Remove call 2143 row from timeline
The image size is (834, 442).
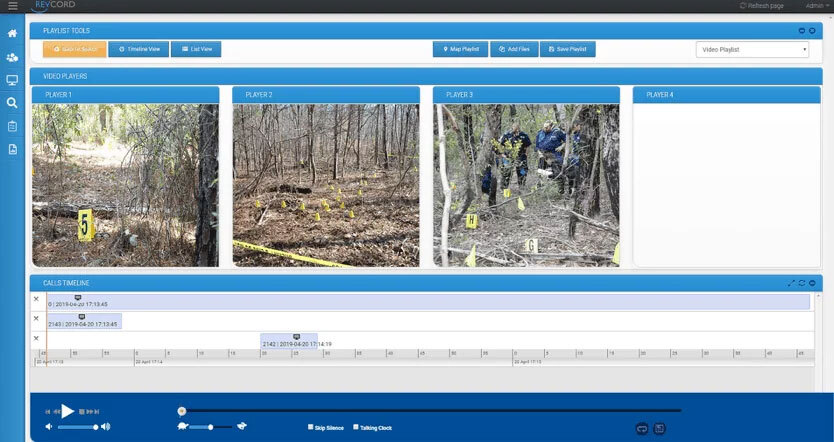tap(37, 320)
